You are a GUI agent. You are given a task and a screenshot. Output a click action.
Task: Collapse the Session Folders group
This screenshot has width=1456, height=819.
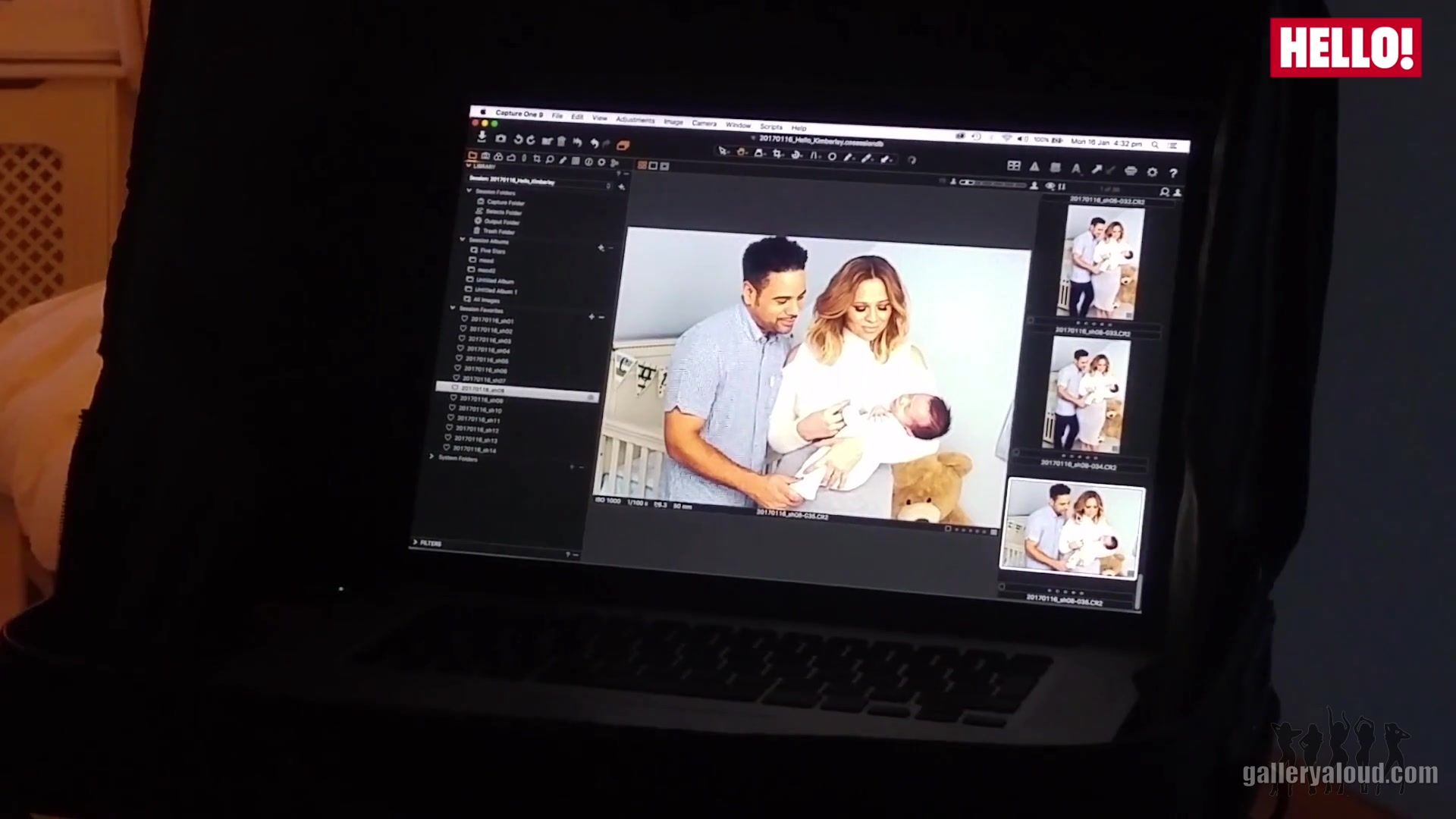(469, 191)
